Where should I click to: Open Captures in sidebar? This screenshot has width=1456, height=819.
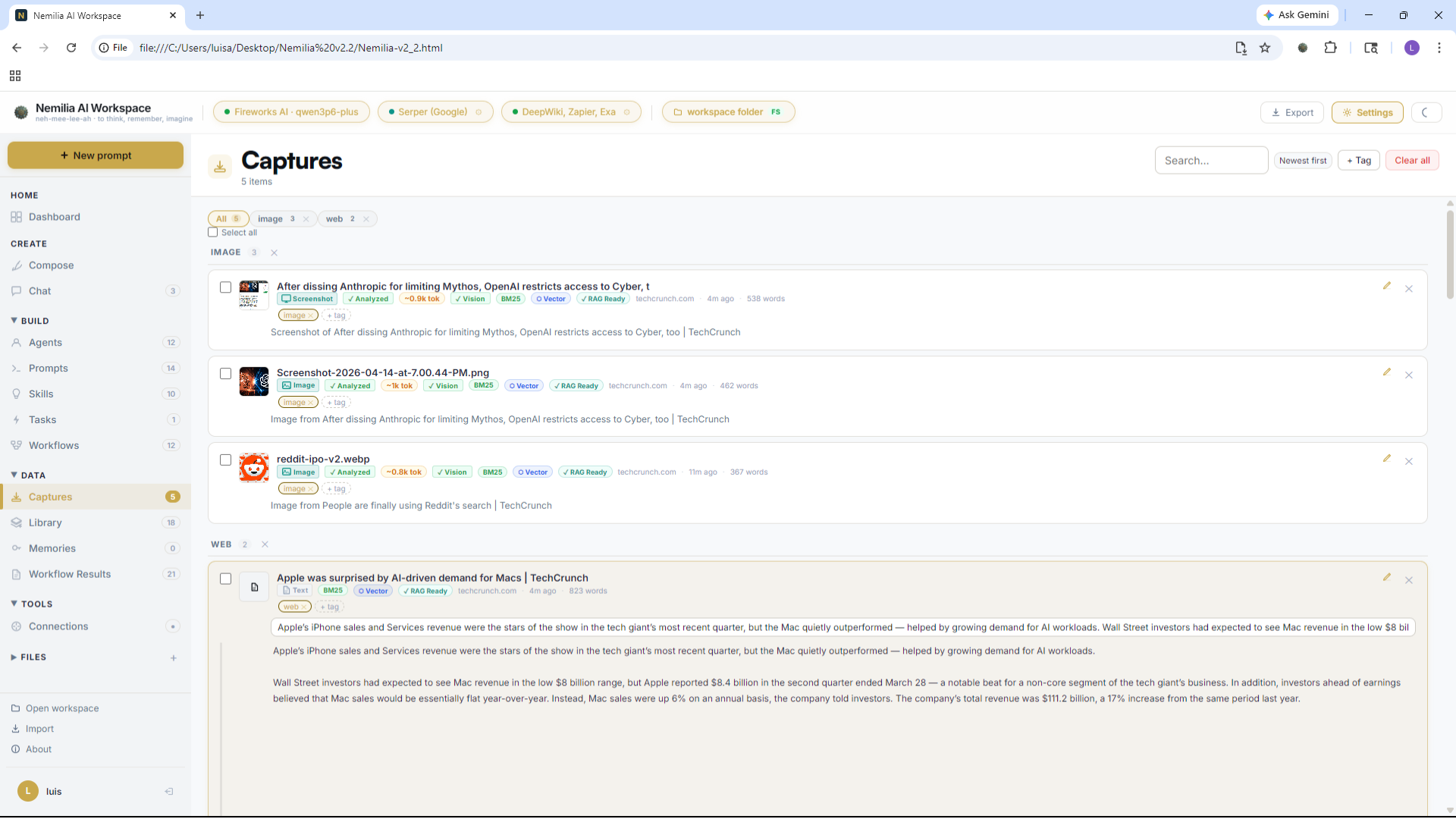coord(95,497)
